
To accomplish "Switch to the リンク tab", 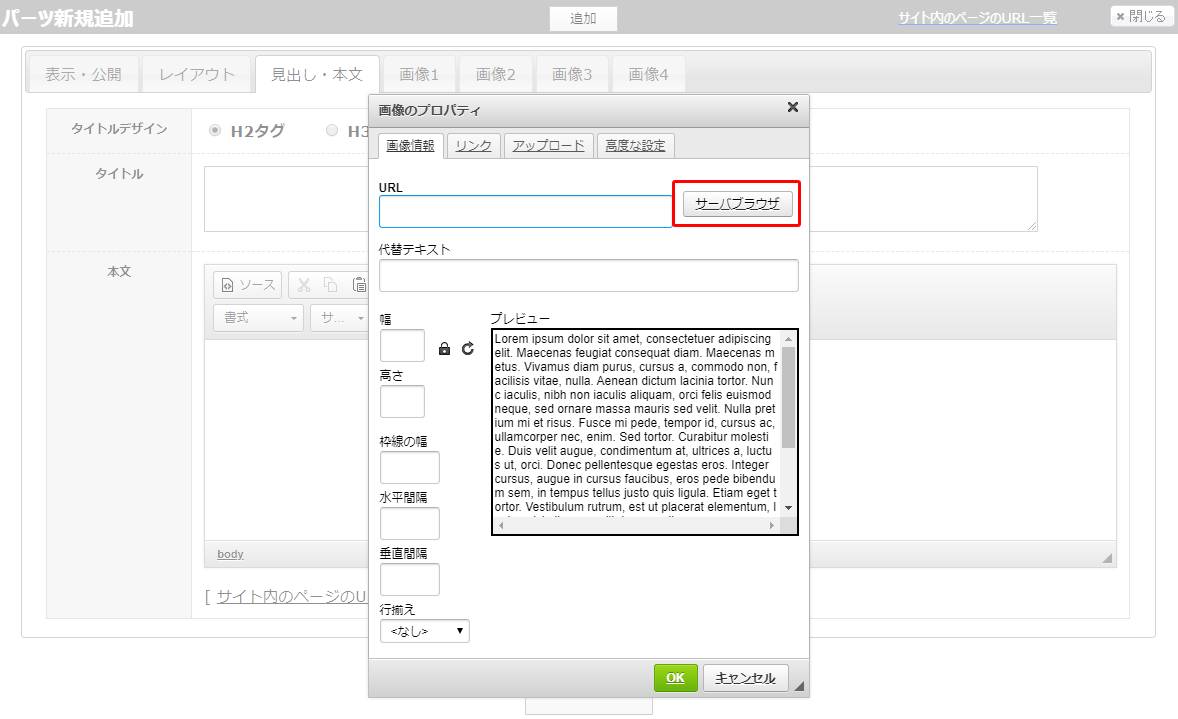I will pos(473,146).
